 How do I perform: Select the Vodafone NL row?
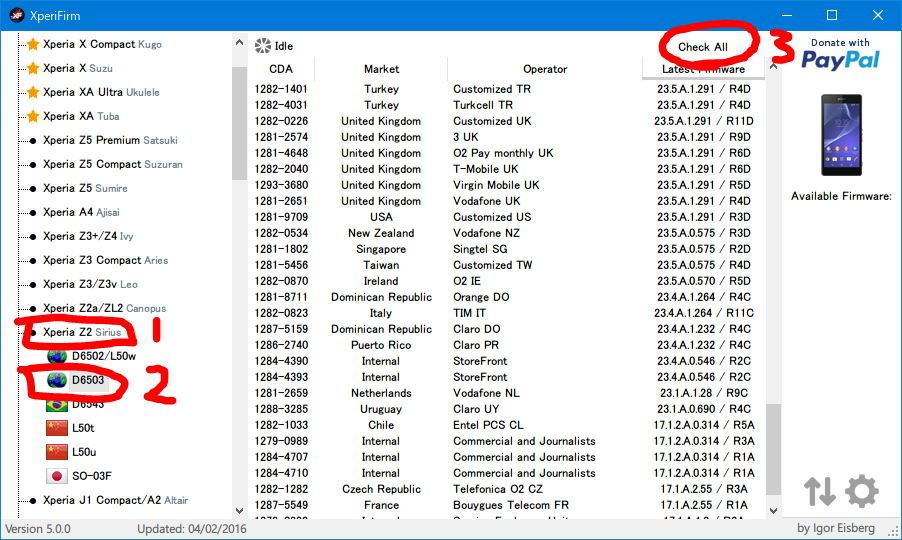(x=507, y=393)
